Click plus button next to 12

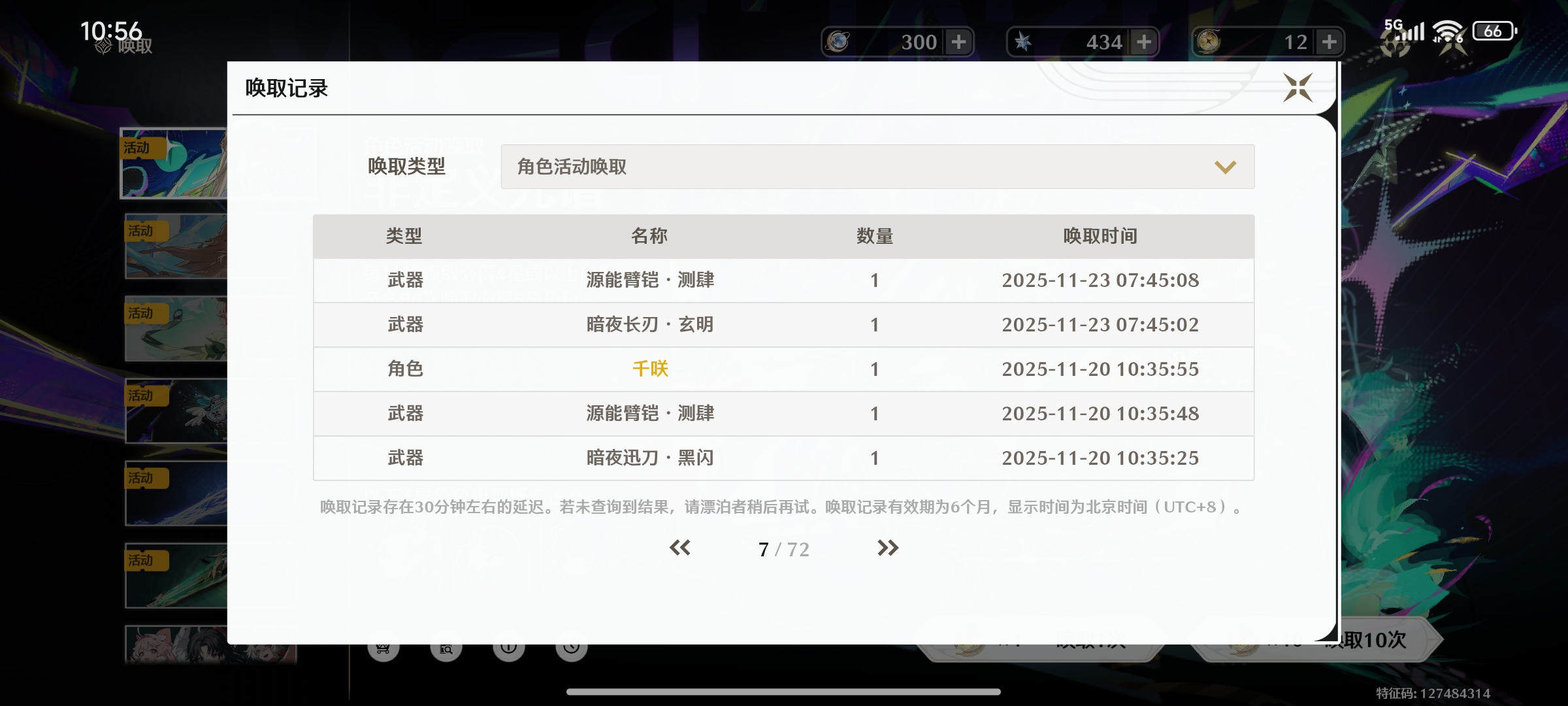[x=1330, y=42]
